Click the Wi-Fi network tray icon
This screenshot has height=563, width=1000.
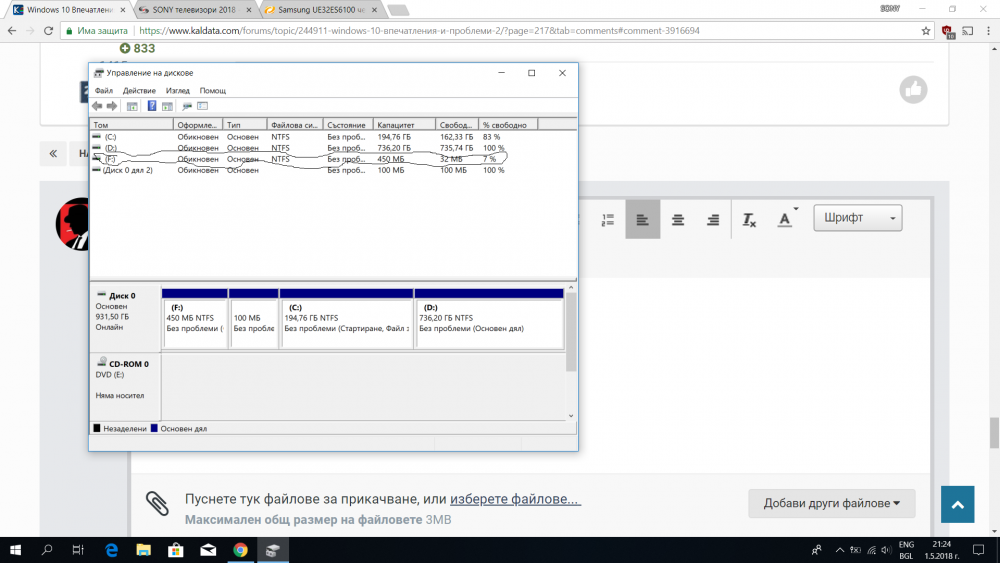[871, 550]
